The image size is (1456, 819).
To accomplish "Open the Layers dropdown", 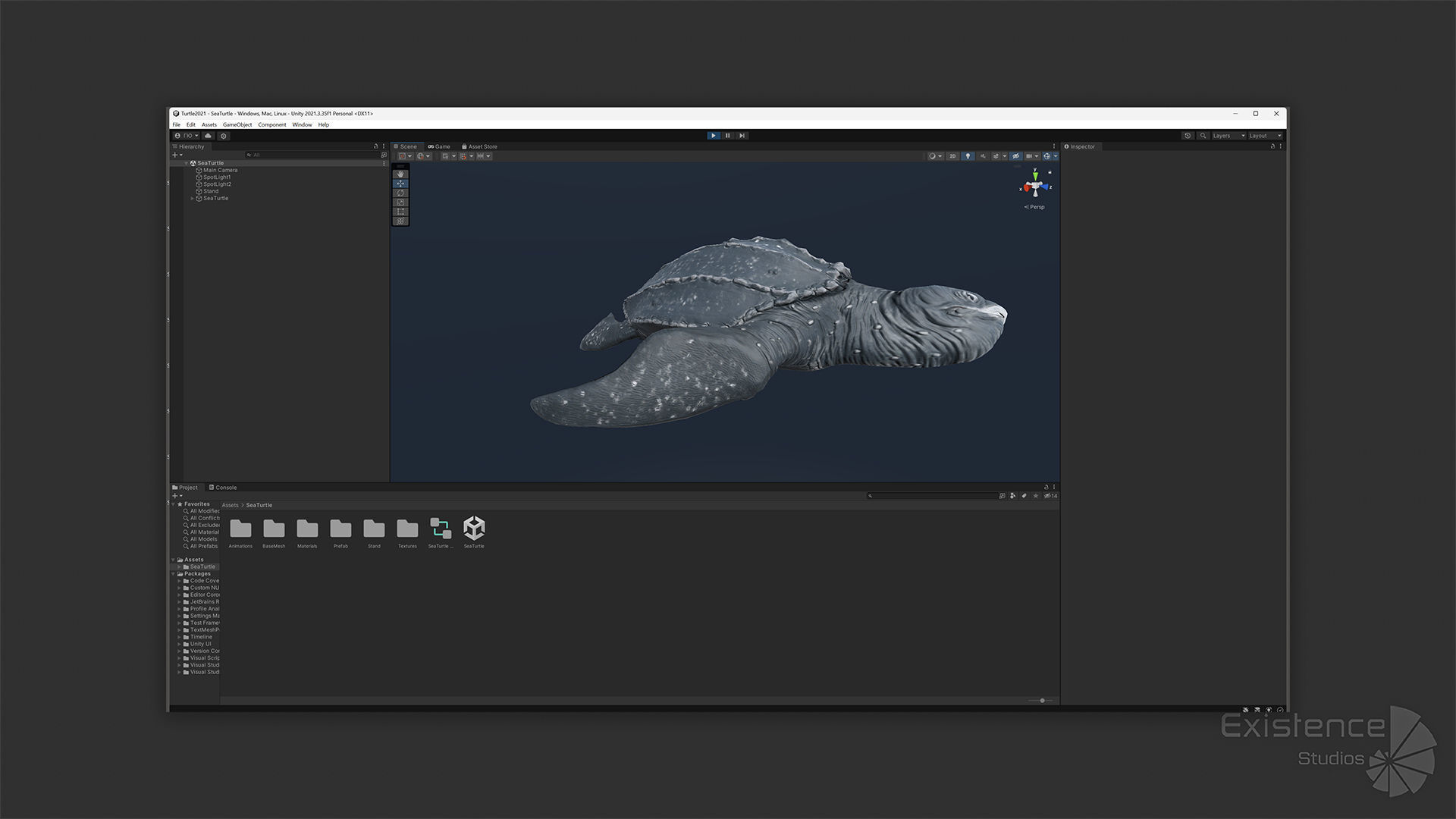I will pyautogui.click(x=1228, y=136).
